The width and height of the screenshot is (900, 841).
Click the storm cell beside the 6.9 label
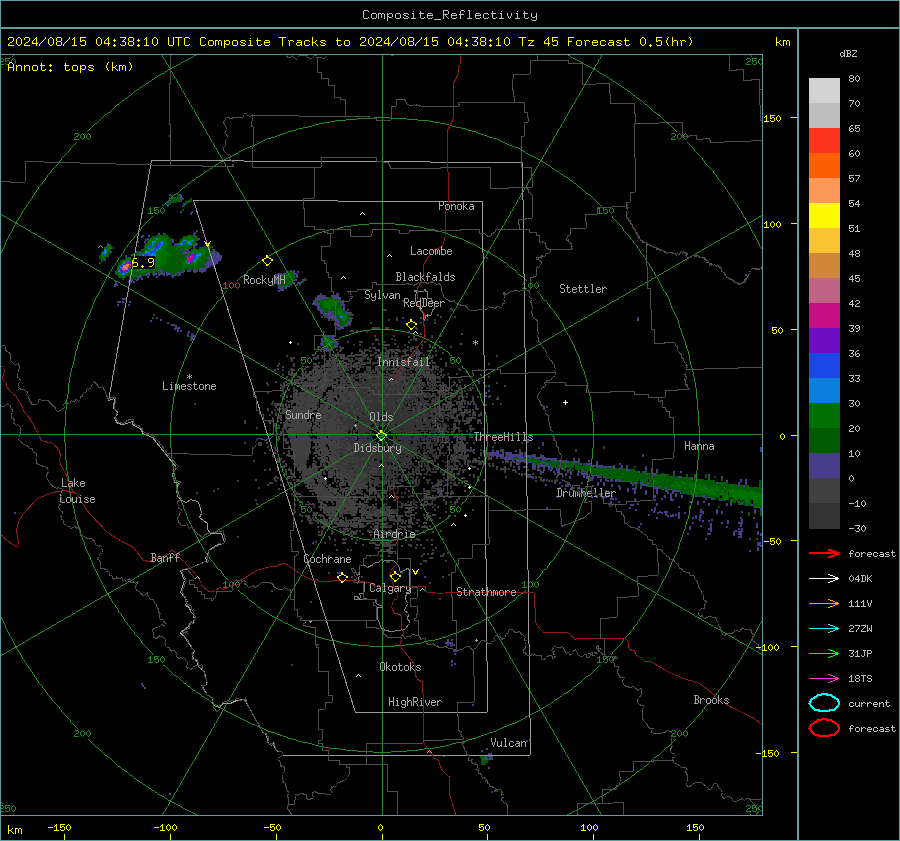pos(125,267)
